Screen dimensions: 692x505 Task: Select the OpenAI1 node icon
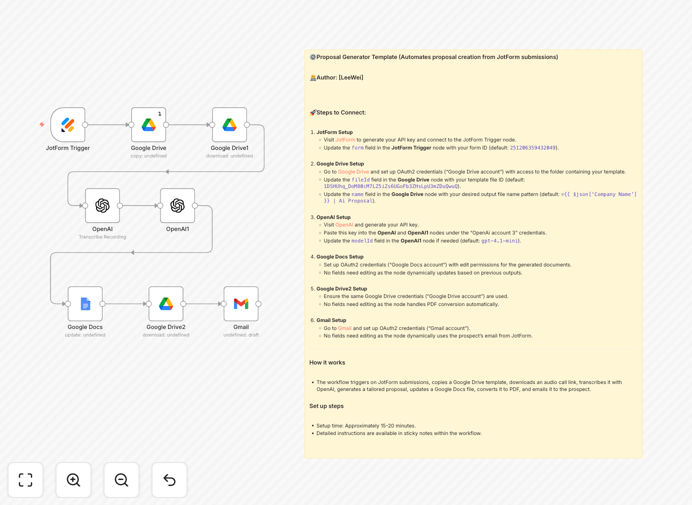[x=177, y=206]
